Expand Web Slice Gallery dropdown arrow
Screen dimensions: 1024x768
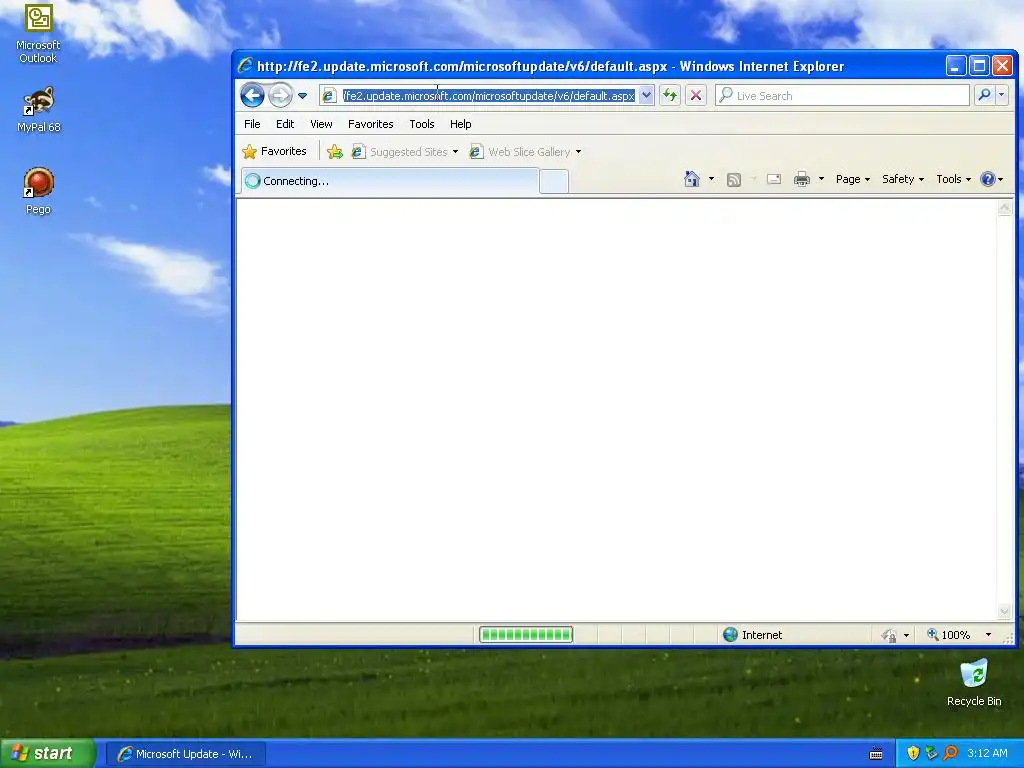pyautogui.click(x=579, y=152)
